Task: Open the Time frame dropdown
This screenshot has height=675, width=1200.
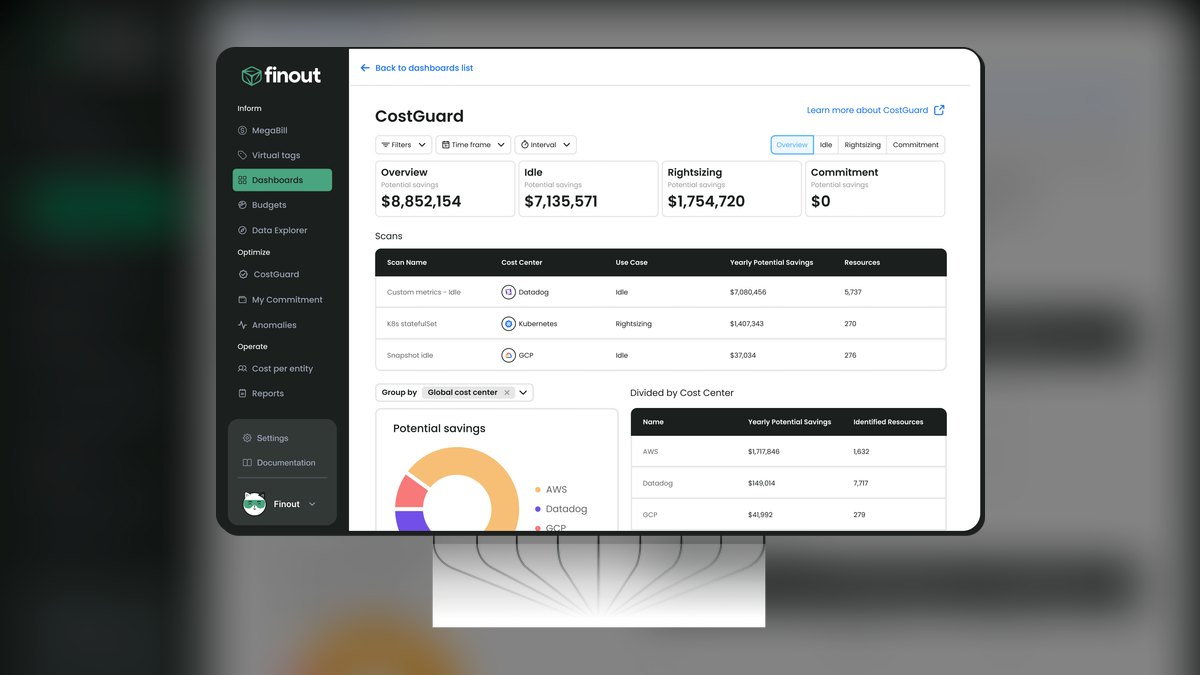Action: pos(473,145)
